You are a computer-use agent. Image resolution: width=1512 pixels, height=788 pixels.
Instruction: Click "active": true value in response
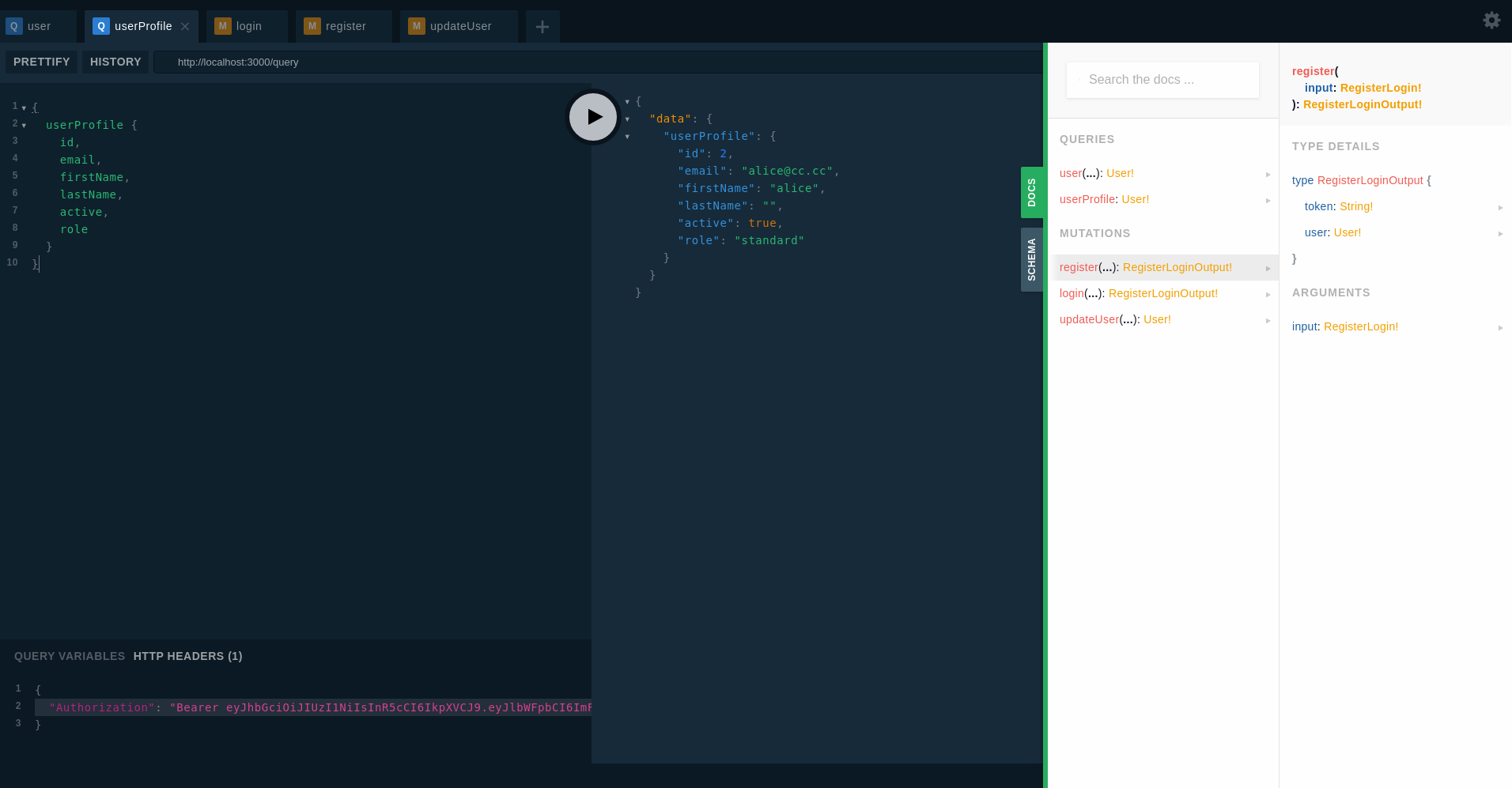[x=762, y=223]
